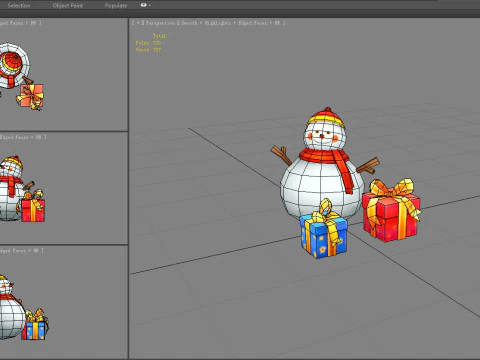Open the Populate ribbon tab
The width and height of the screenshot is (480, 360).
pos(116,5)
